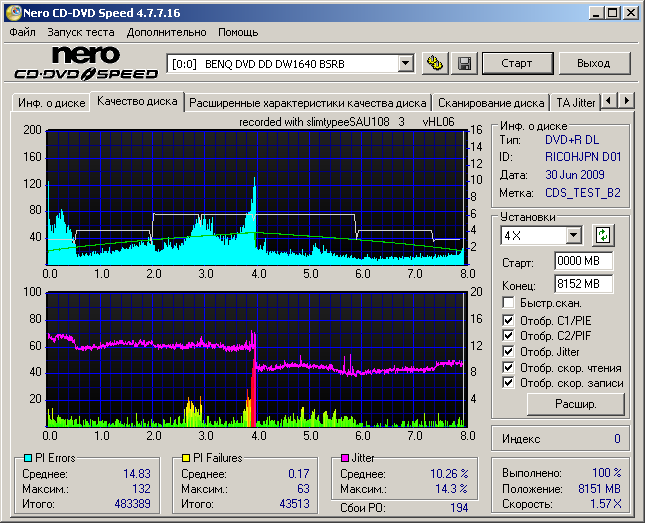Uncheck Отобр. C2/PIF checkbox
This screenshot has width=645, height=523.
tap(508, 335)
